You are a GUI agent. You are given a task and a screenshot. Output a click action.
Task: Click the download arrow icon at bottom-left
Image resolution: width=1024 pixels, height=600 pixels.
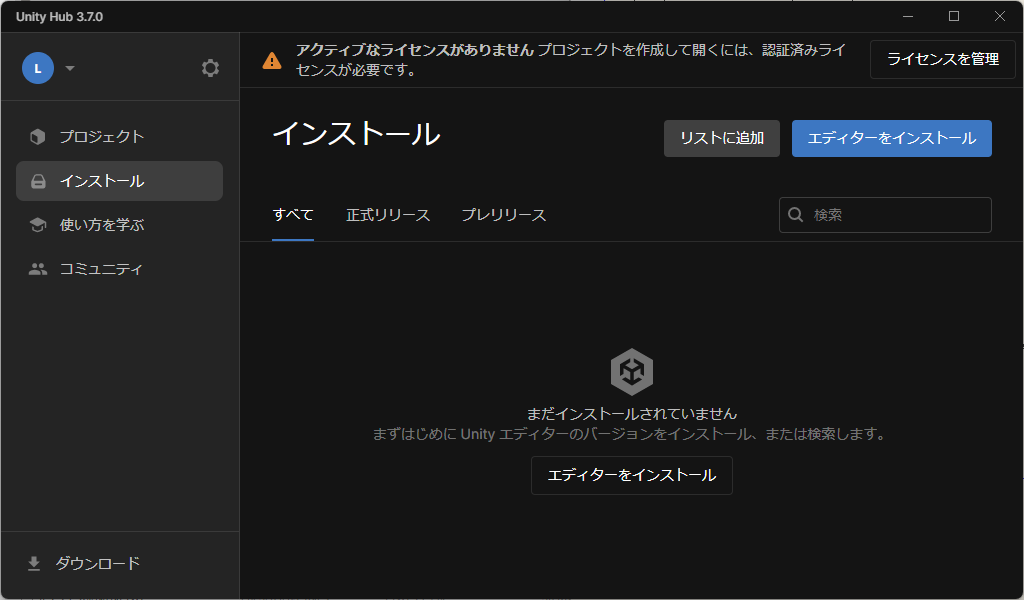pos(34,563)
